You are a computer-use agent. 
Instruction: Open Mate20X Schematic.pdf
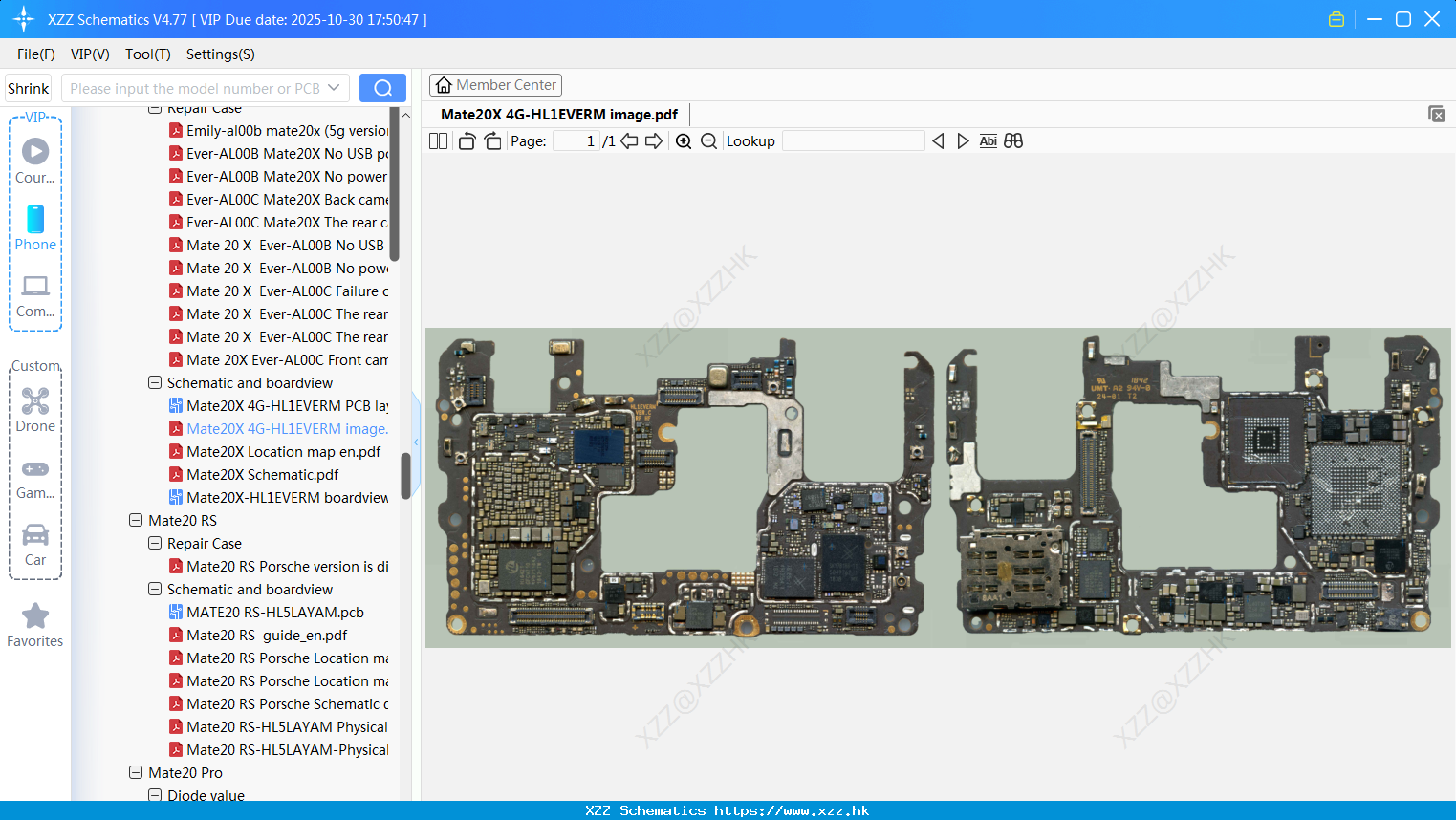click(x=254, y=474)
